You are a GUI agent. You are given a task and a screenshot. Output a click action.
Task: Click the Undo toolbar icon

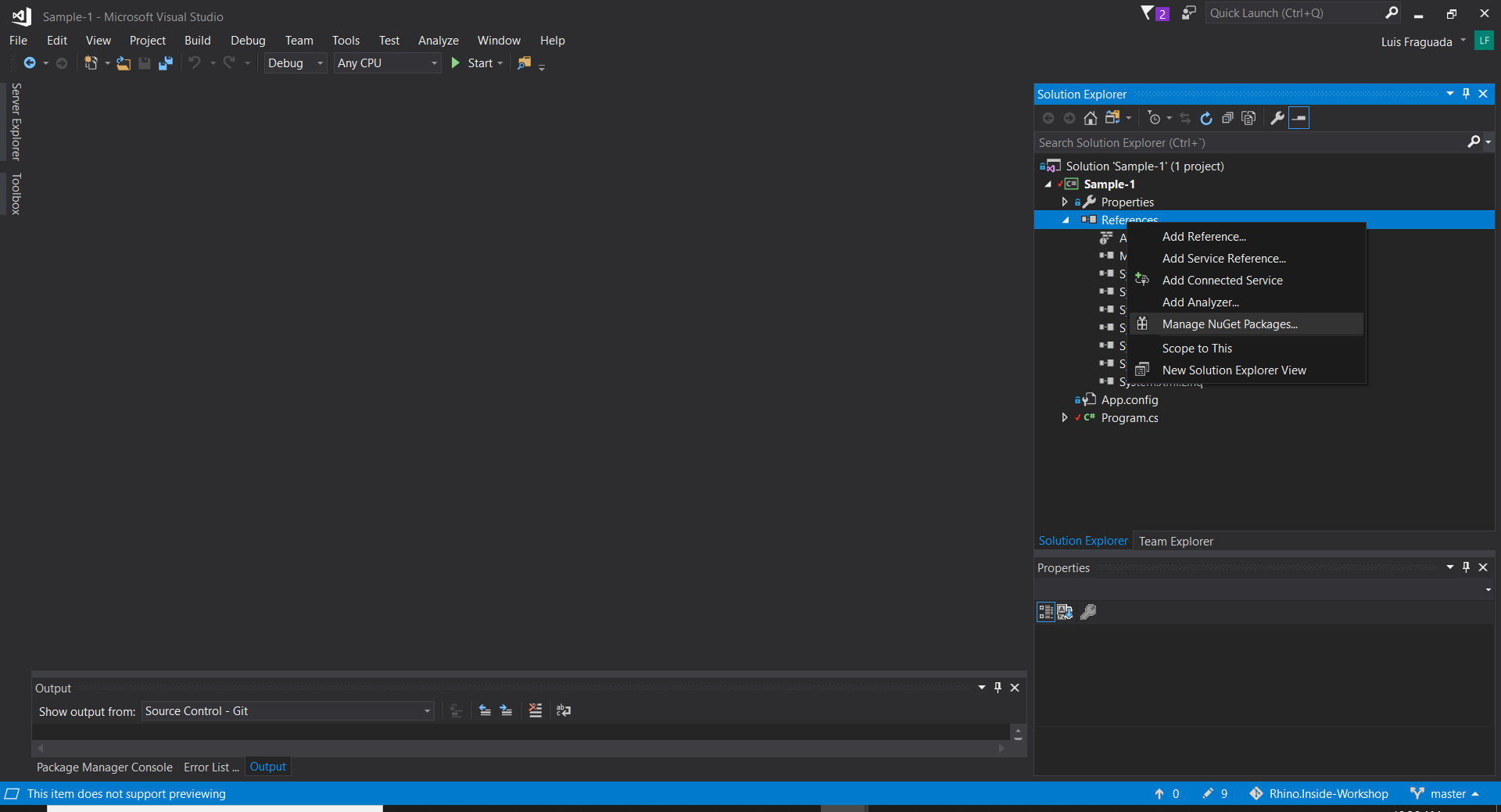coord(195,63)
